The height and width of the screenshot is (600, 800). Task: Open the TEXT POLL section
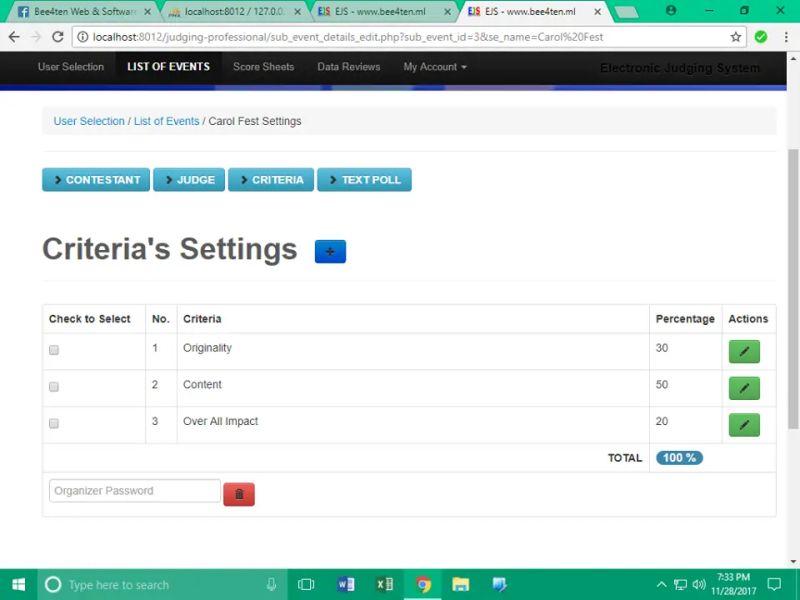click(364, 180)
